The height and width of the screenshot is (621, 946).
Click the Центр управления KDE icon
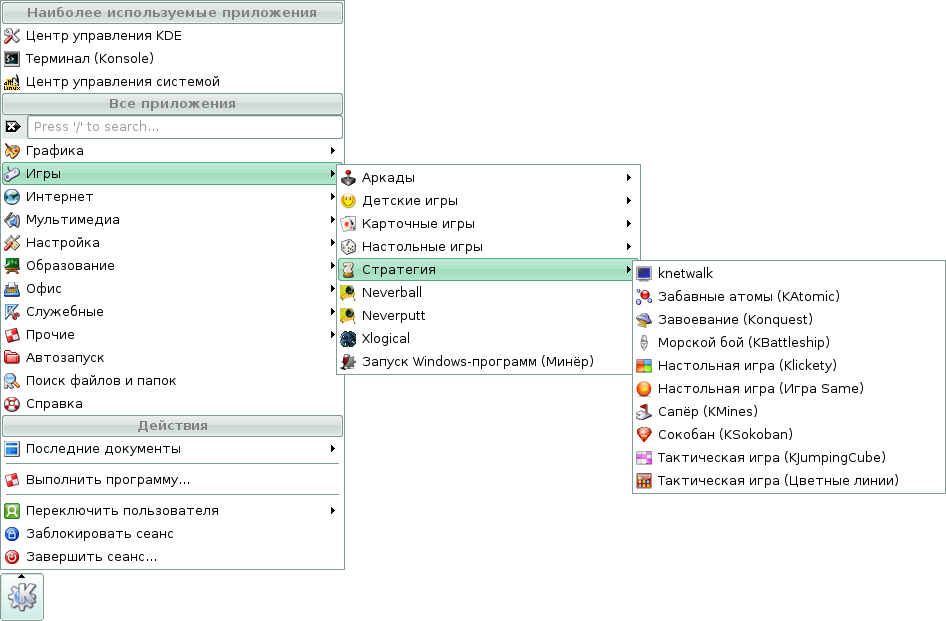[12, 36]
